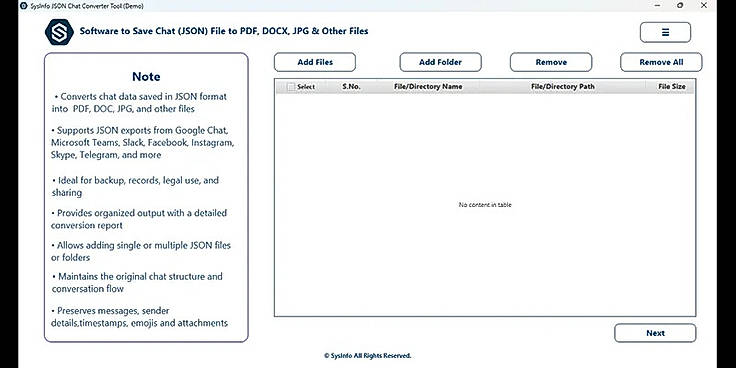Click the Remove All button

click(661, 62)
